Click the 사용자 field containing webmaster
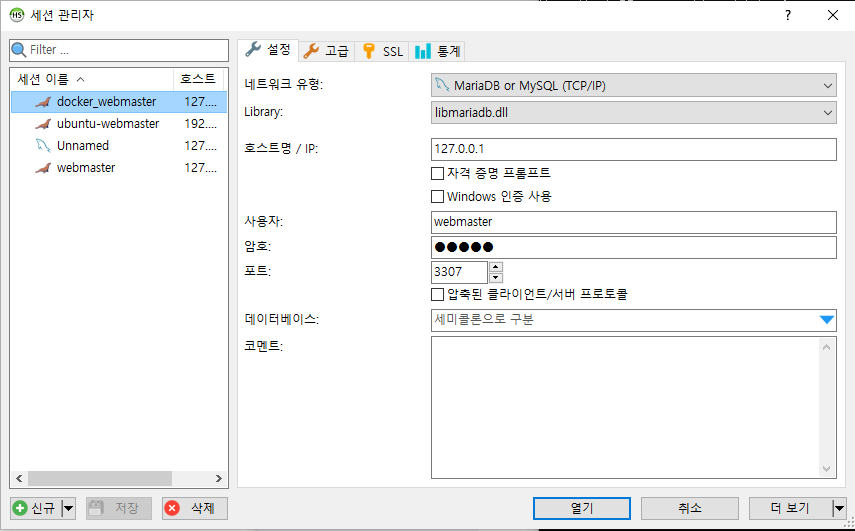This screenshot has width=855, height=531. (x=634, y=222)
